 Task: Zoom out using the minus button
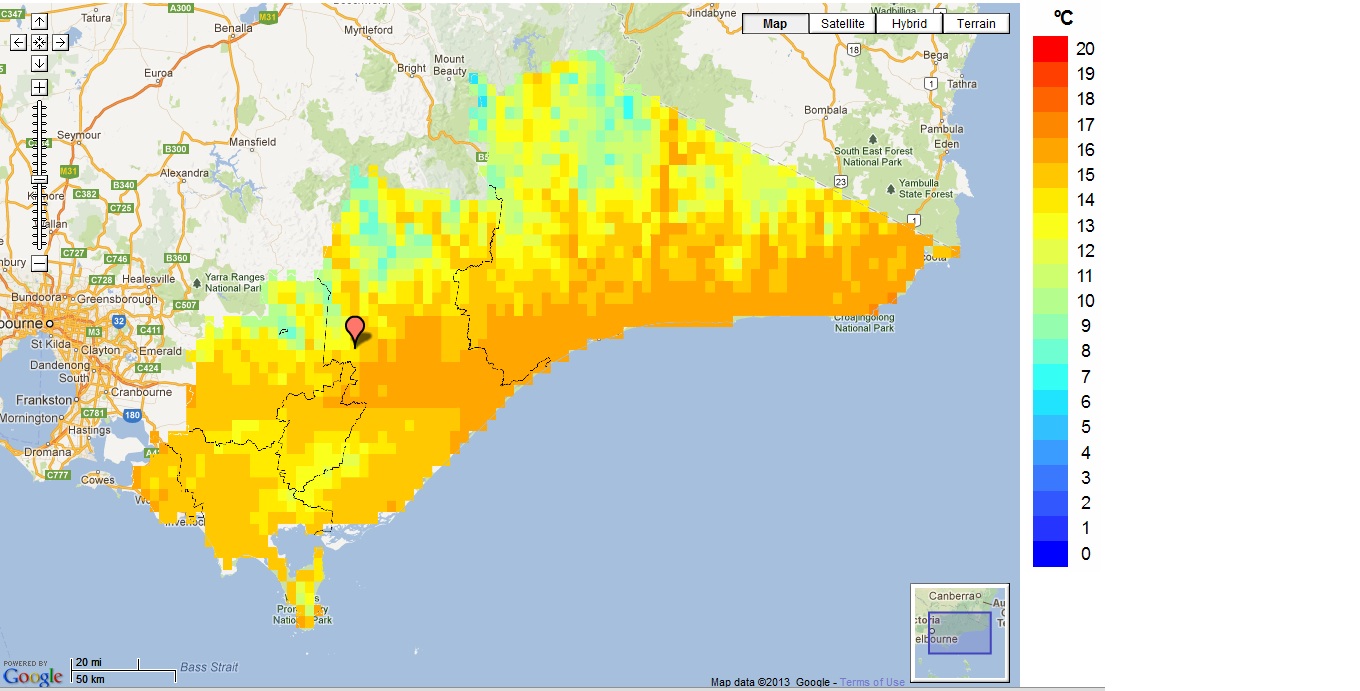click(39, 263)
